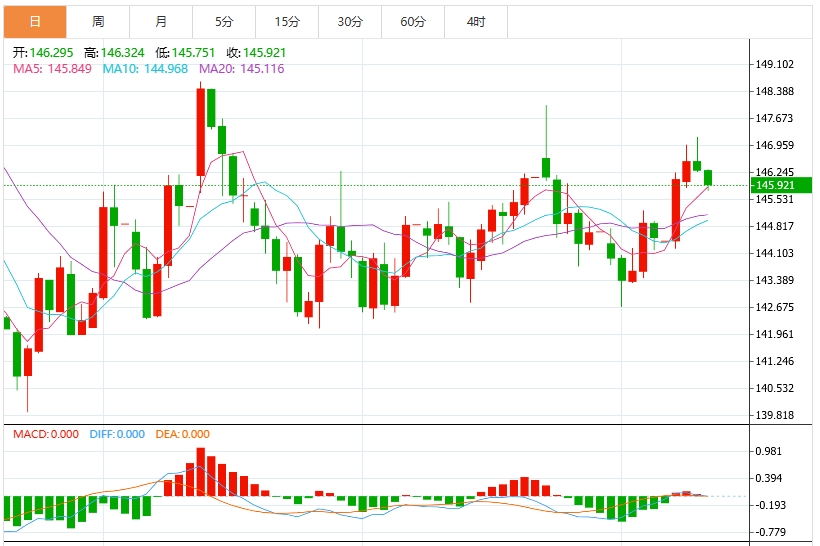The height and width of the screenshot is (546, 820).
Task: Click the tallest red MACD histogram bar
Action: tap(200, 472)
